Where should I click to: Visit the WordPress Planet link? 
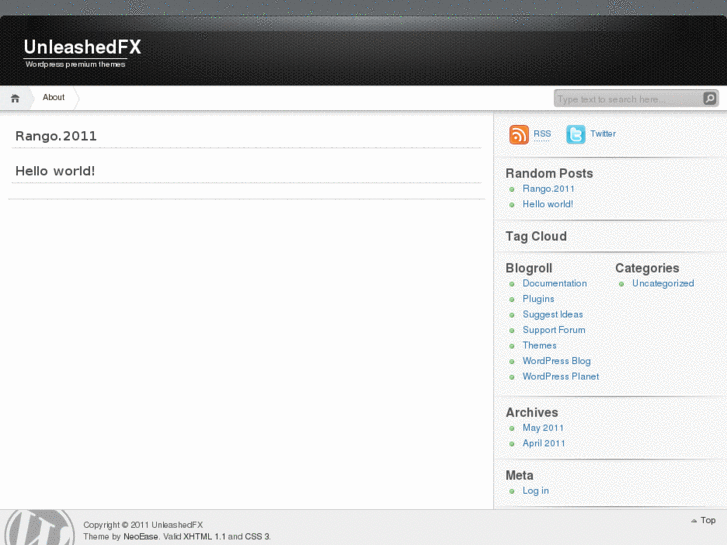561,377
